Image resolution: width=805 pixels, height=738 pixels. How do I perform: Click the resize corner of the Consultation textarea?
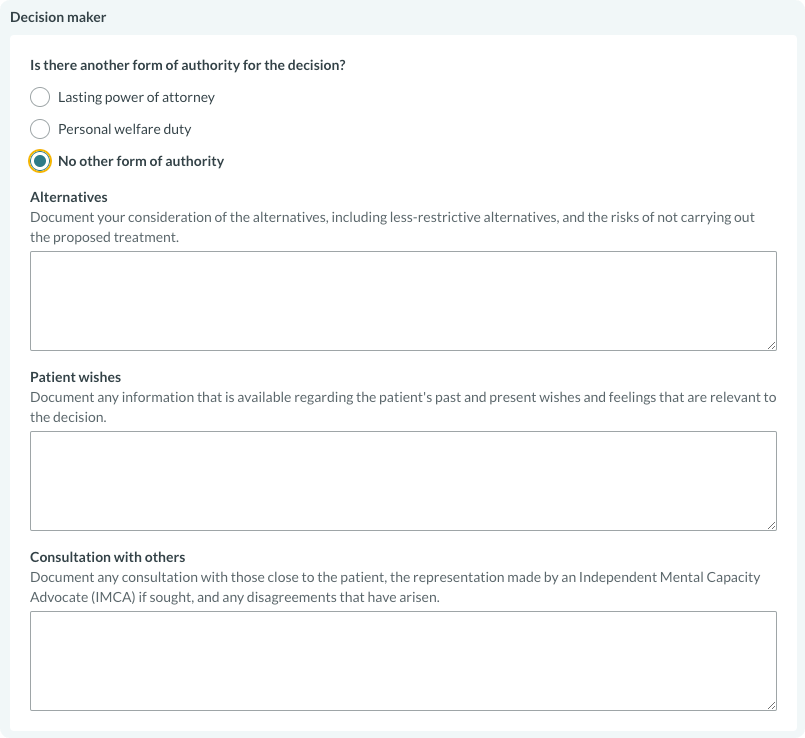click(x=771, y=705)
